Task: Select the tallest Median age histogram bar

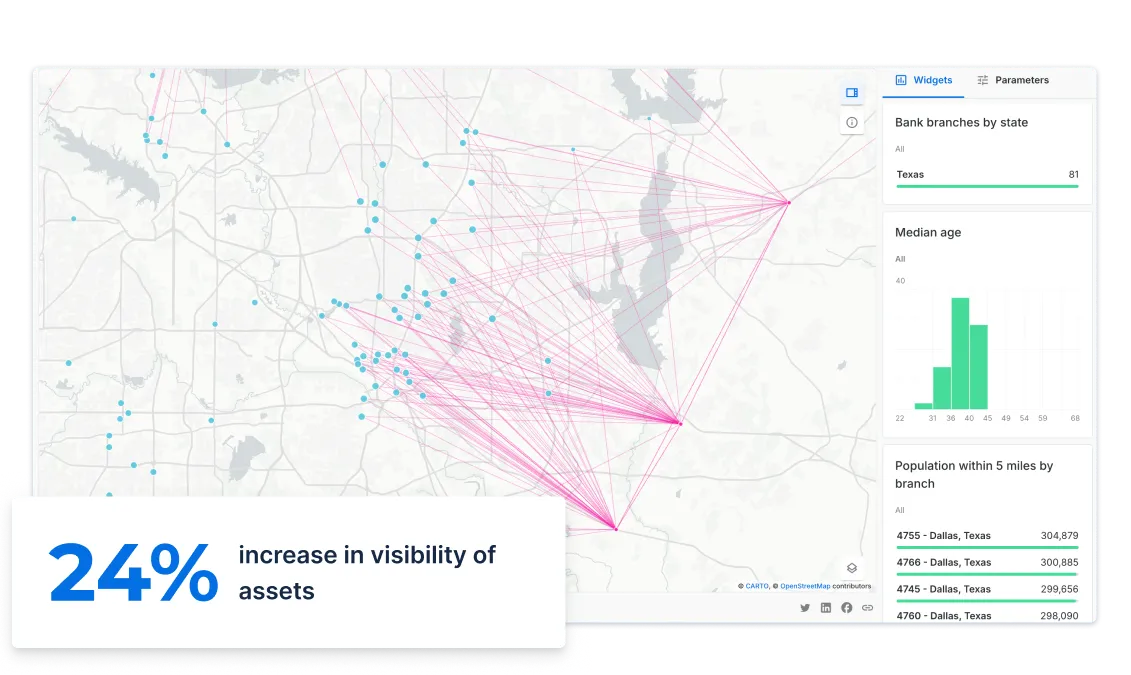Action: (960, 353)
